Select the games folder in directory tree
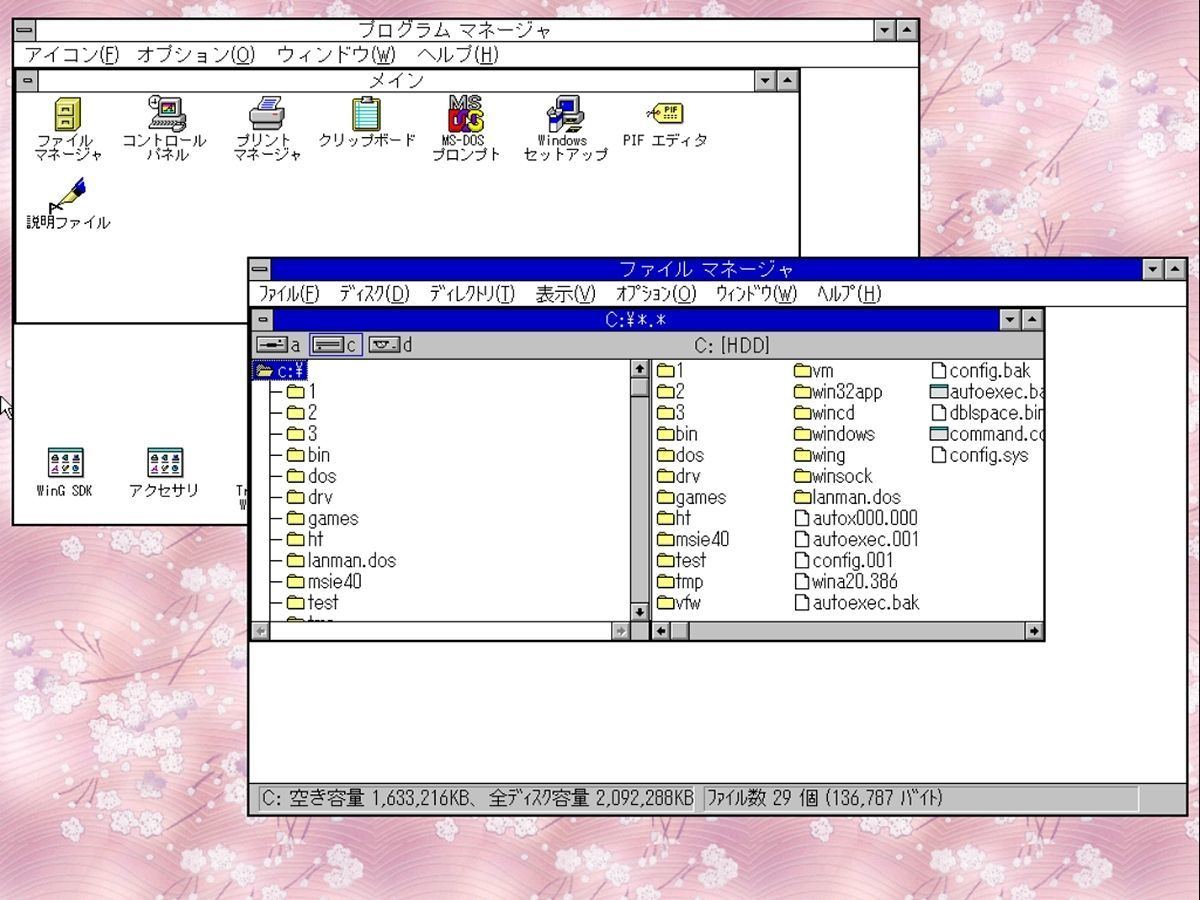This screenshot has height=900, width=1200. (322, 518)
